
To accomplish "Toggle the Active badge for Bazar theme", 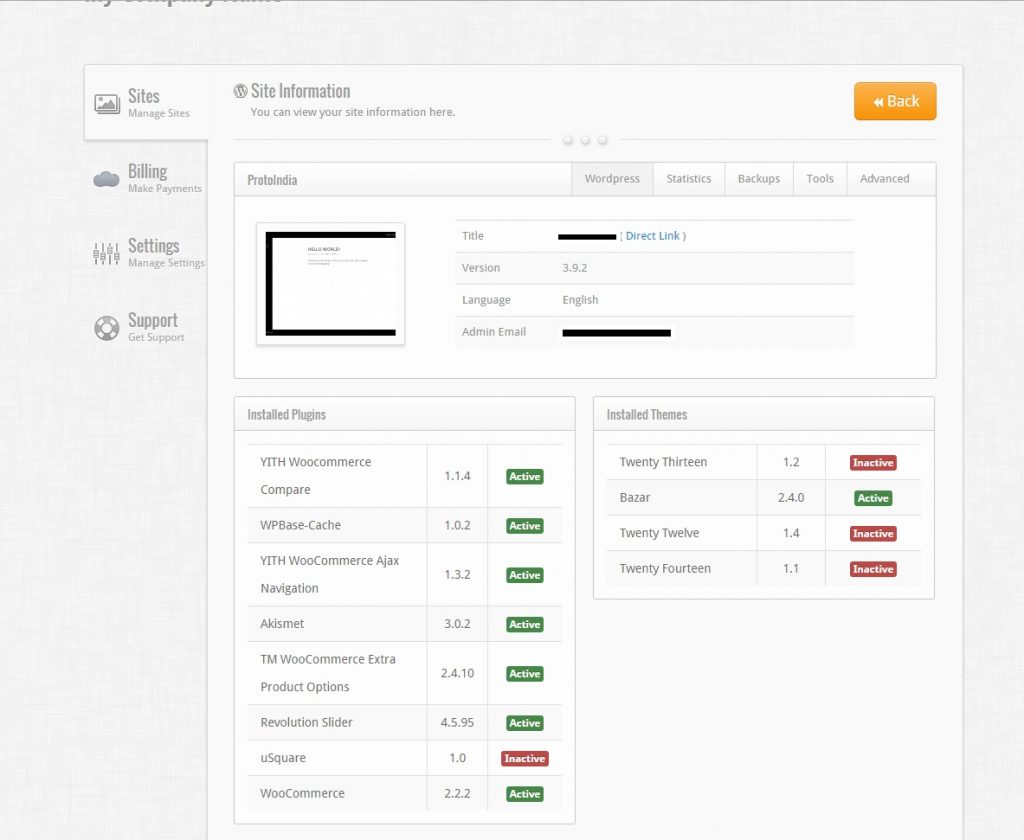I will pos(872,498).
